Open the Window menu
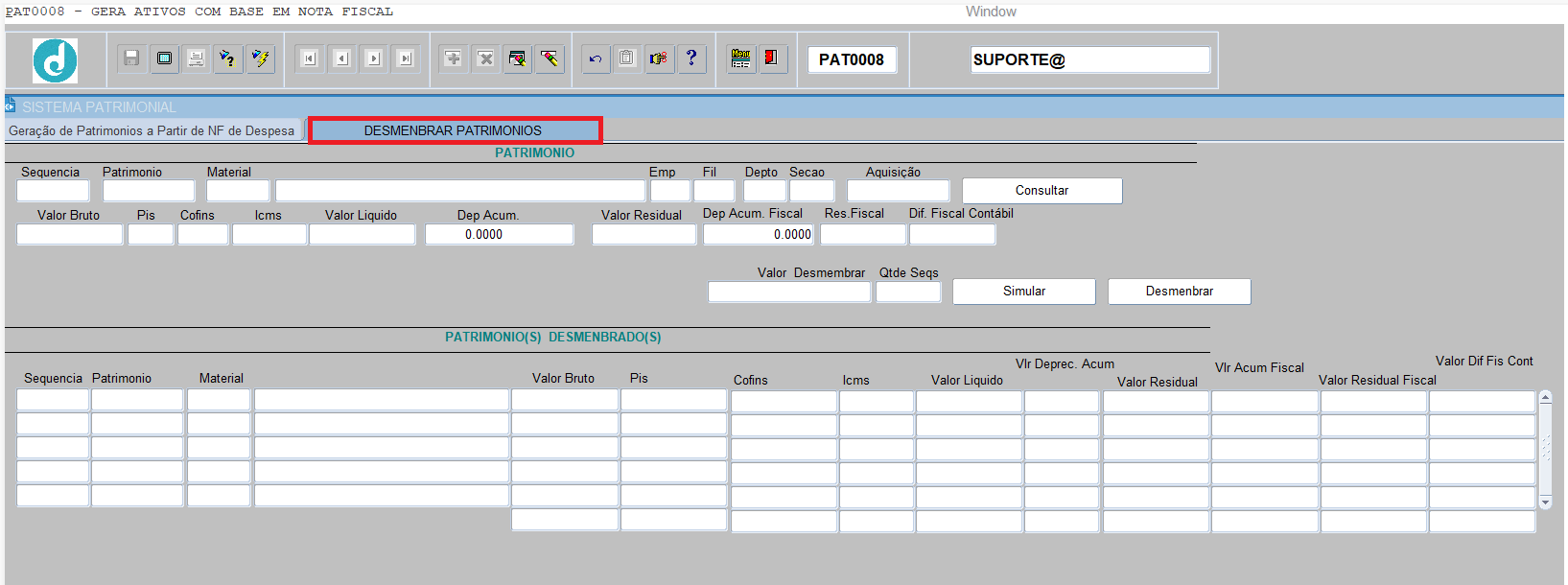Image resolution: width=1568 pixels, height=585 pixels. [x=991, y=12]
